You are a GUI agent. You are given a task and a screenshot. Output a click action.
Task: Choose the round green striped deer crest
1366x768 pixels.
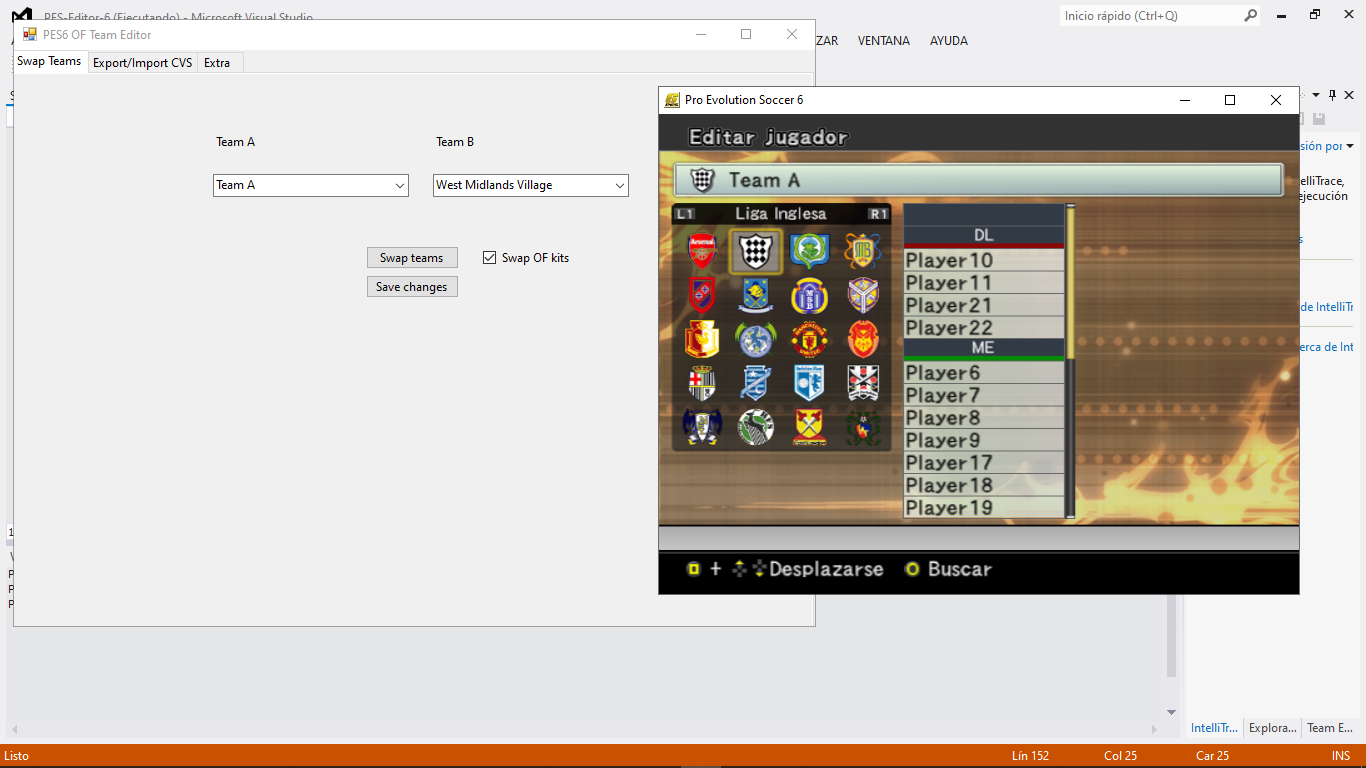coord(756,427)
